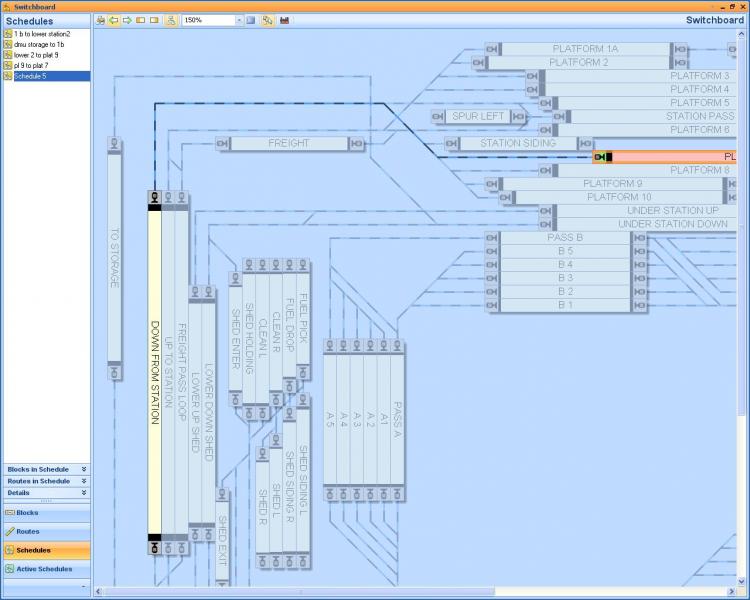
Task: Click the schedule icon left of locomotive
Action: (268, 20)
